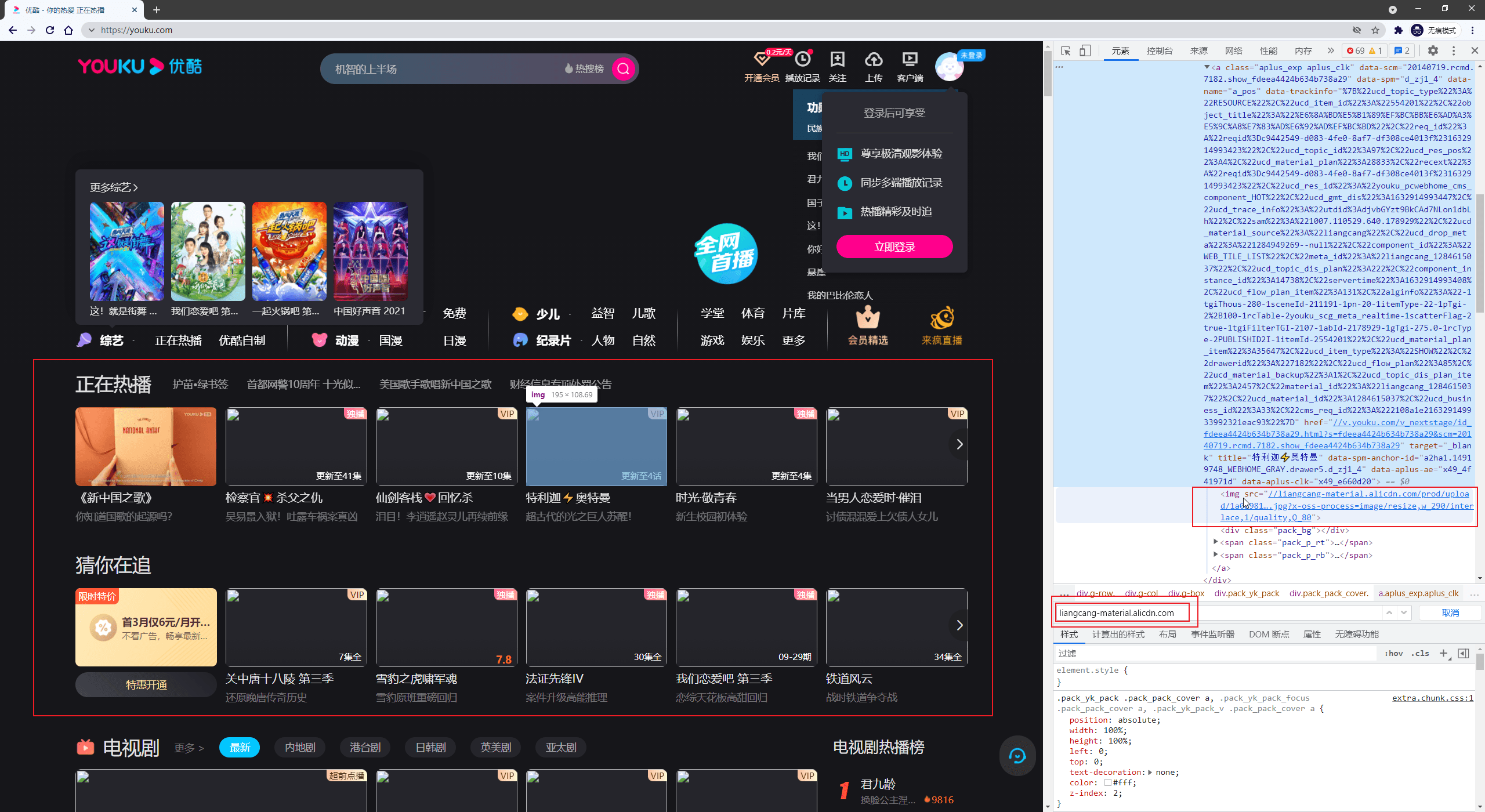Click the 过滤 styles filter field
1485x812 pixels.
(x=1215, y=654)
